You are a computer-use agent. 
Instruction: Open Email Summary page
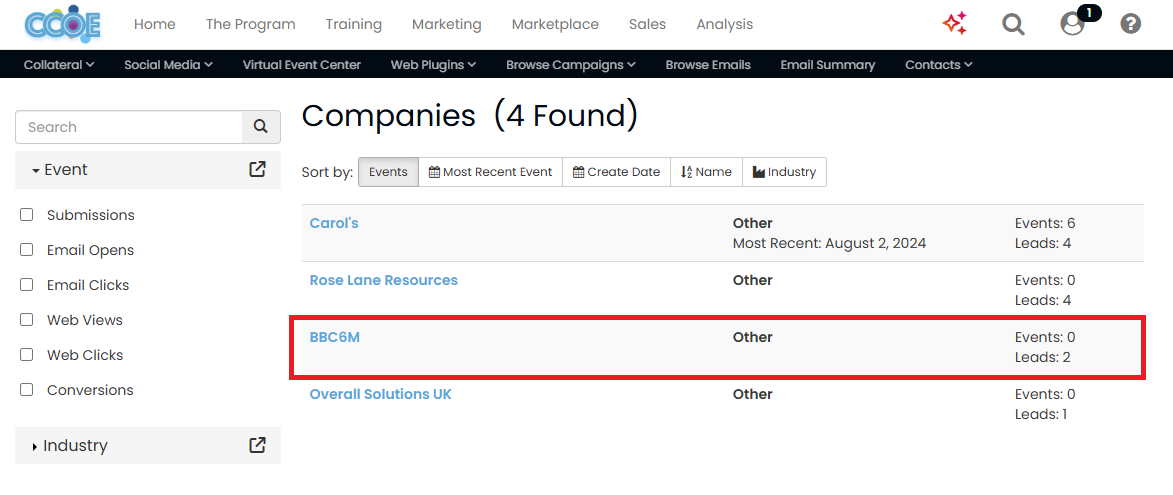827,65
